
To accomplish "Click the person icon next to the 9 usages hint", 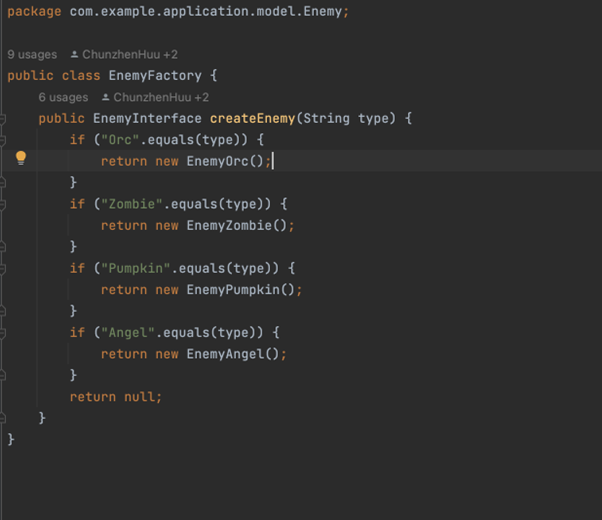I will pyautogui.click(x=74, y=55).
